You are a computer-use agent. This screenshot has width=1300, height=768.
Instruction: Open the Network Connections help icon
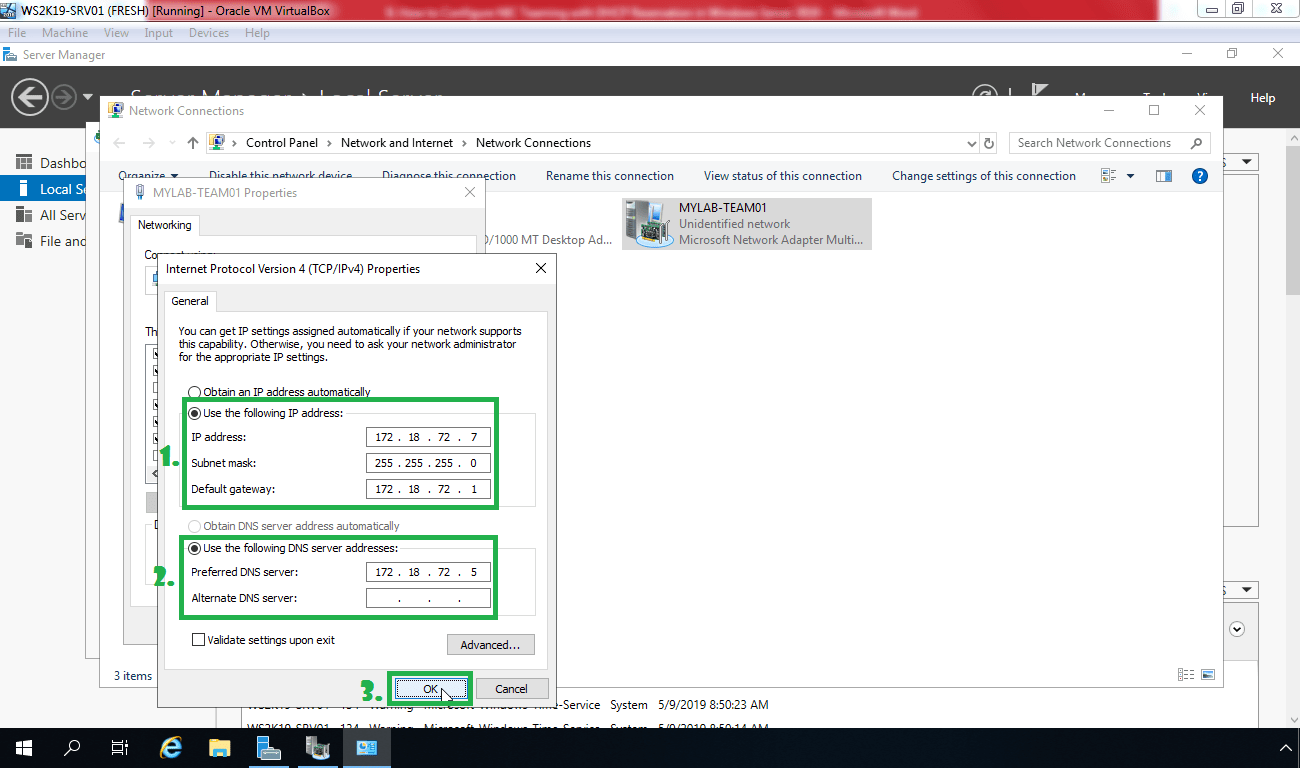[1200, 176]
